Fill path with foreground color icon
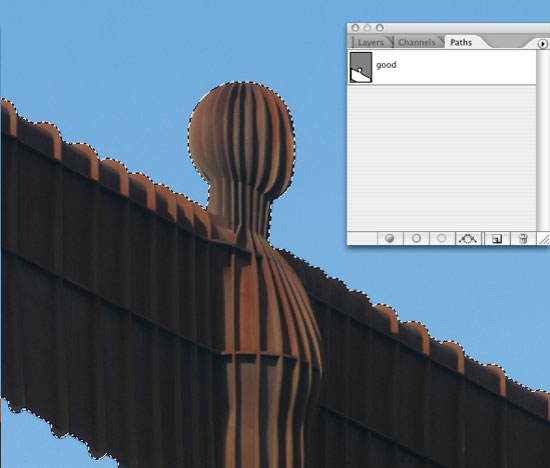This screenshot has width=550, height=468. click(389, 239)
